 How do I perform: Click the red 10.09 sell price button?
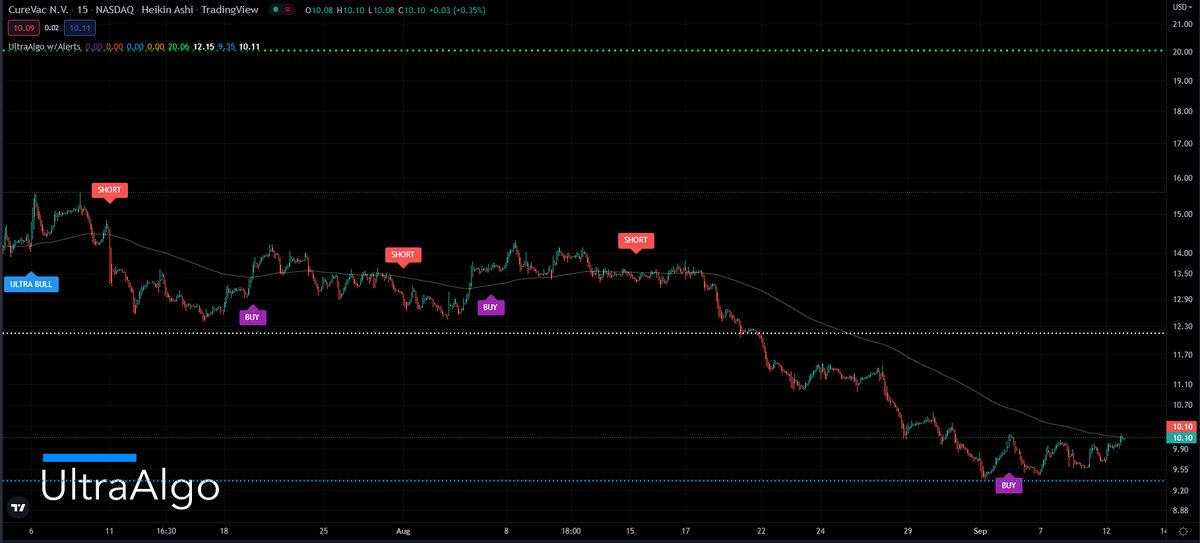point(22,28)
